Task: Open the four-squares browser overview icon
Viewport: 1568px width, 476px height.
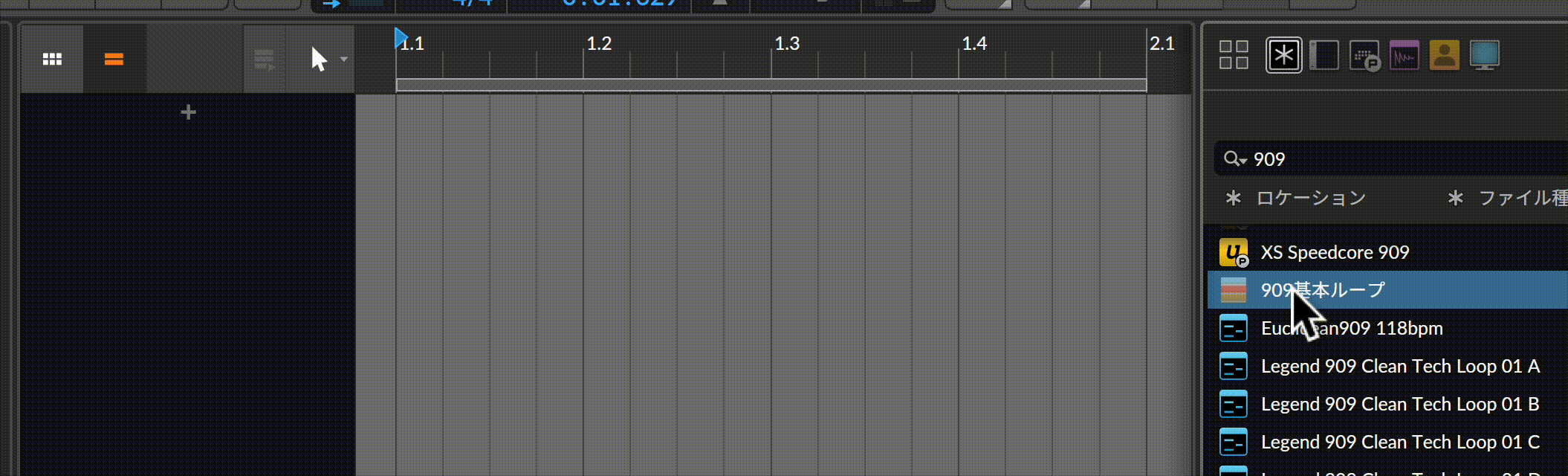Action: tap(1234, 55)
